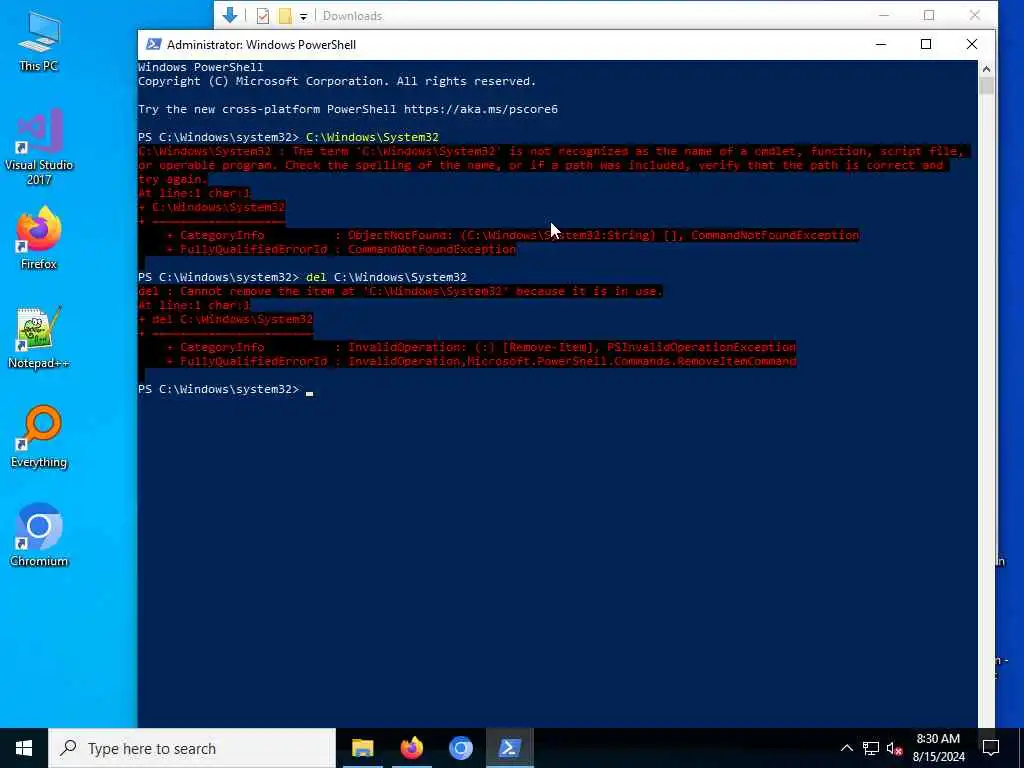This screenshot has width=1024, height=768.
Task: Click the Downloads window down-arrow icon
Action: pyautogui.click(x=230, y=15)
